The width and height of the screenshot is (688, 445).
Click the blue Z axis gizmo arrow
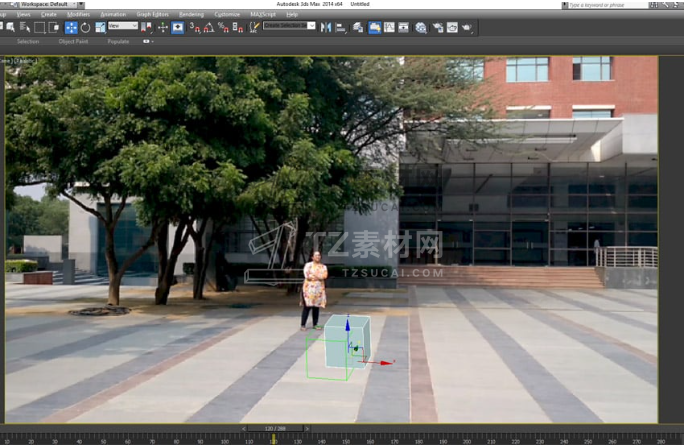coord(348,325)
